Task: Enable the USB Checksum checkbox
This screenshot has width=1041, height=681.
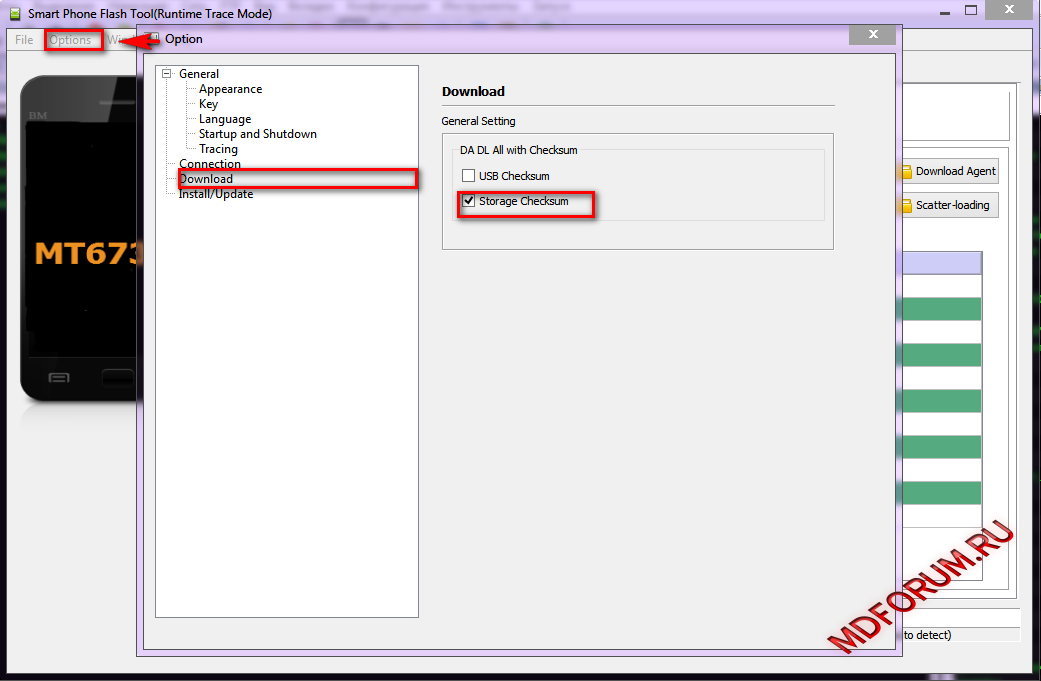Action: pyautogui.click(x=468, y=176)
